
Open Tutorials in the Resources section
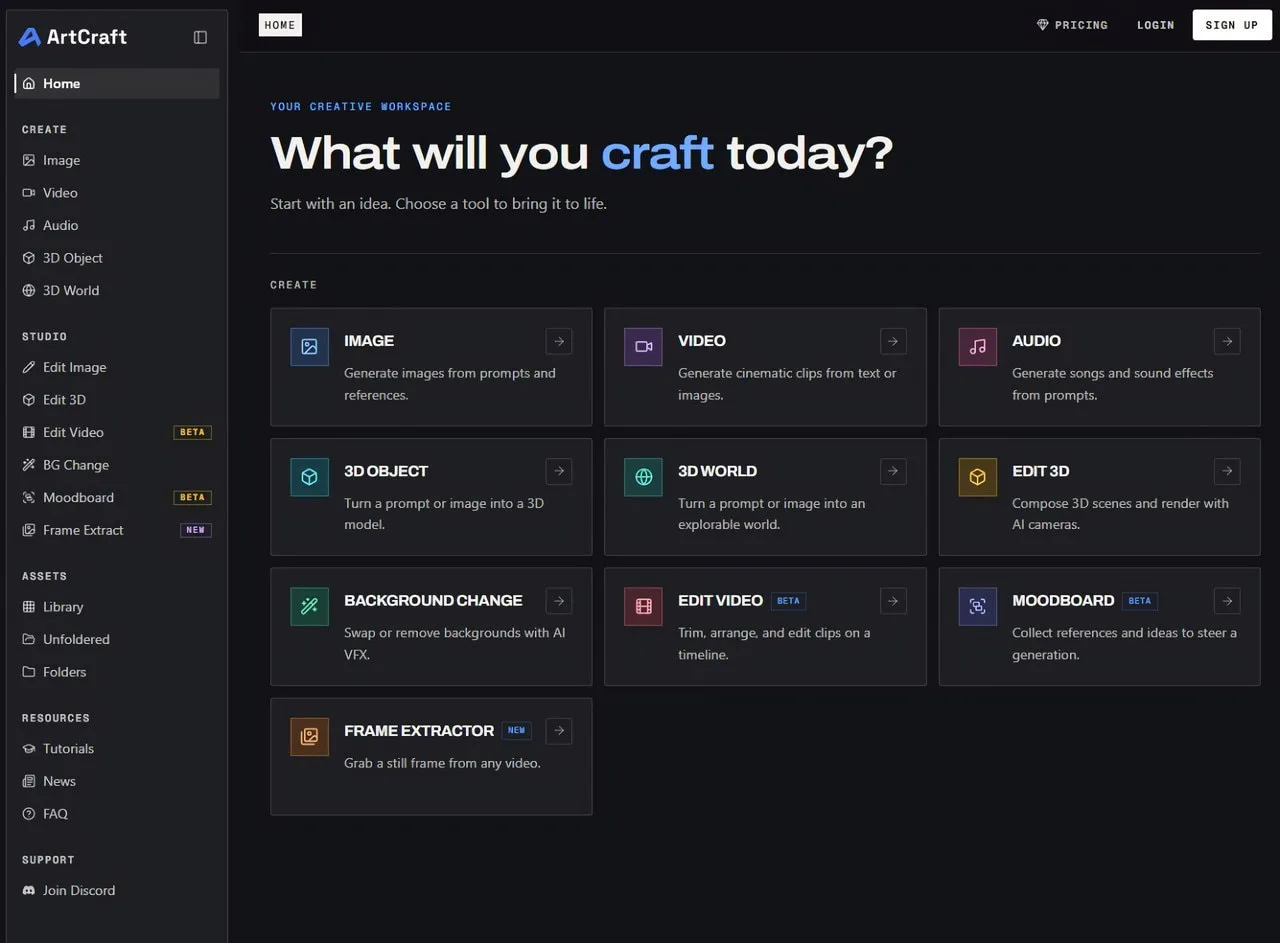(117, 749)
